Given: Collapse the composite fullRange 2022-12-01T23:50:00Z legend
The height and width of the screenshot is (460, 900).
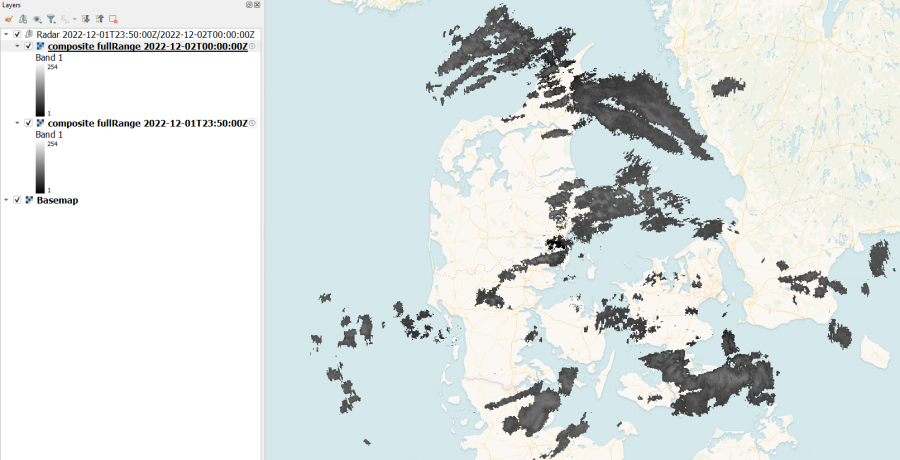Looking at the screenshot, I should tap(17, 123).
